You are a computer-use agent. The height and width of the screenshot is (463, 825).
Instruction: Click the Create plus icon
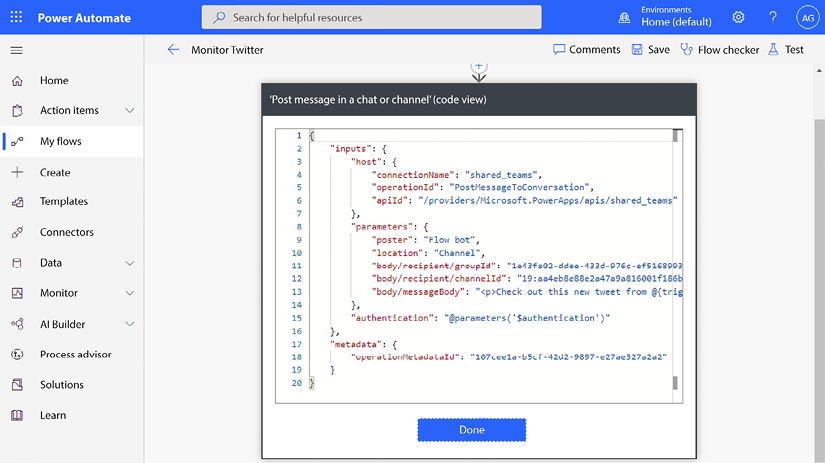coord(17,172)
